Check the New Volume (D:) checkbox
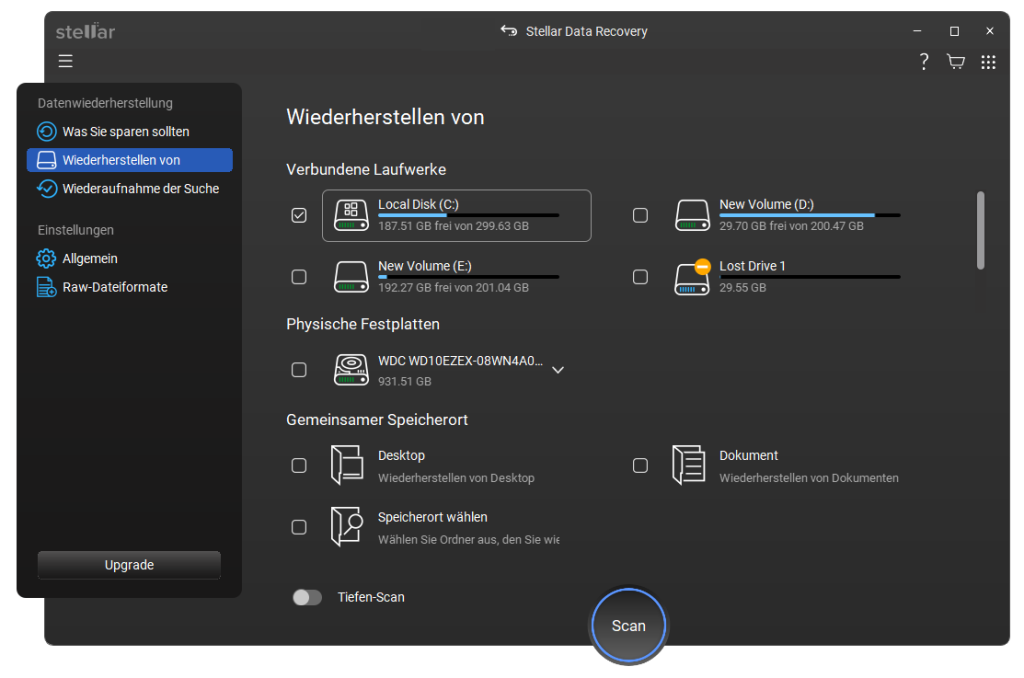 click(x=640, y=215)
